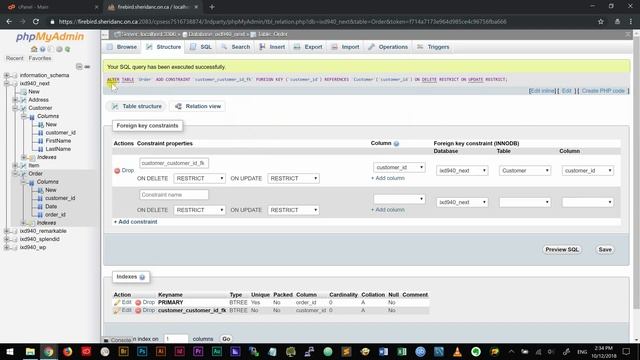
Task: Select order_id column in Order tree
Action: pyautogui.click(x=56, y=215)
